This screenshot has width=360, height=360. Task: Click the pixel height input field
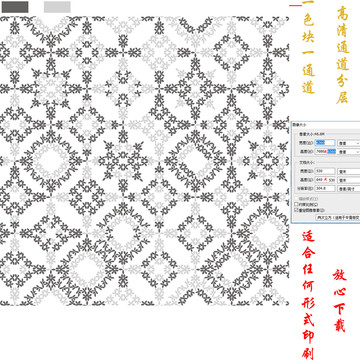(x=325, y=152)
